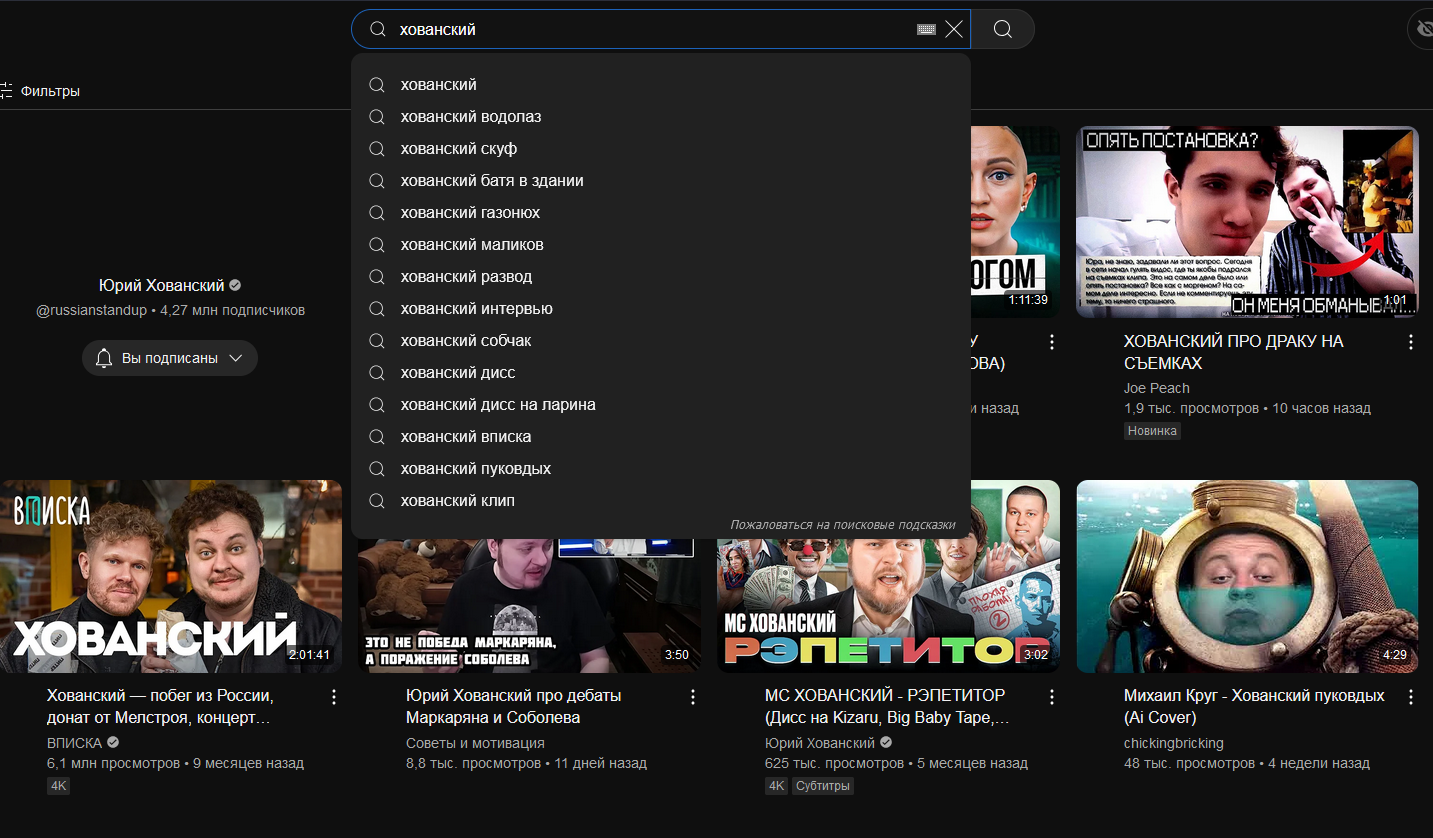Click "1,9 тыс. просмотров • 10 часов назад" text
1433x838 pixels.
1247,408
